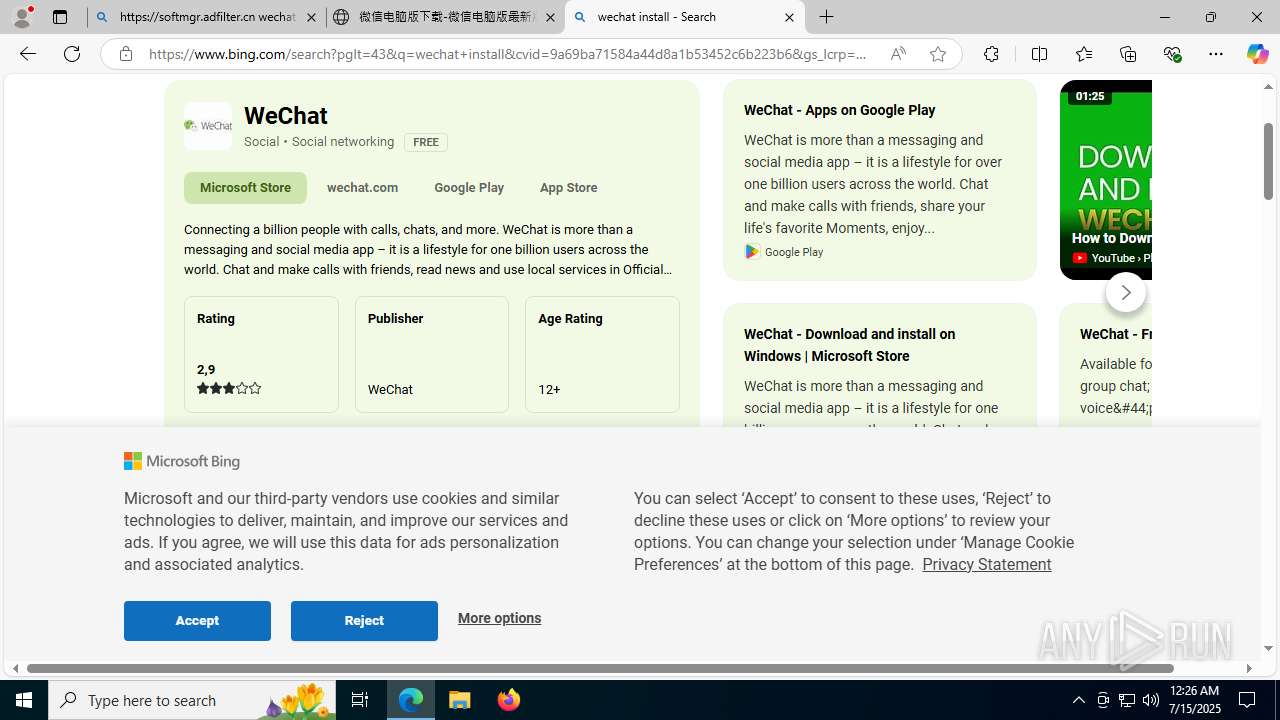Click the Windows Start button

(24, 700)
